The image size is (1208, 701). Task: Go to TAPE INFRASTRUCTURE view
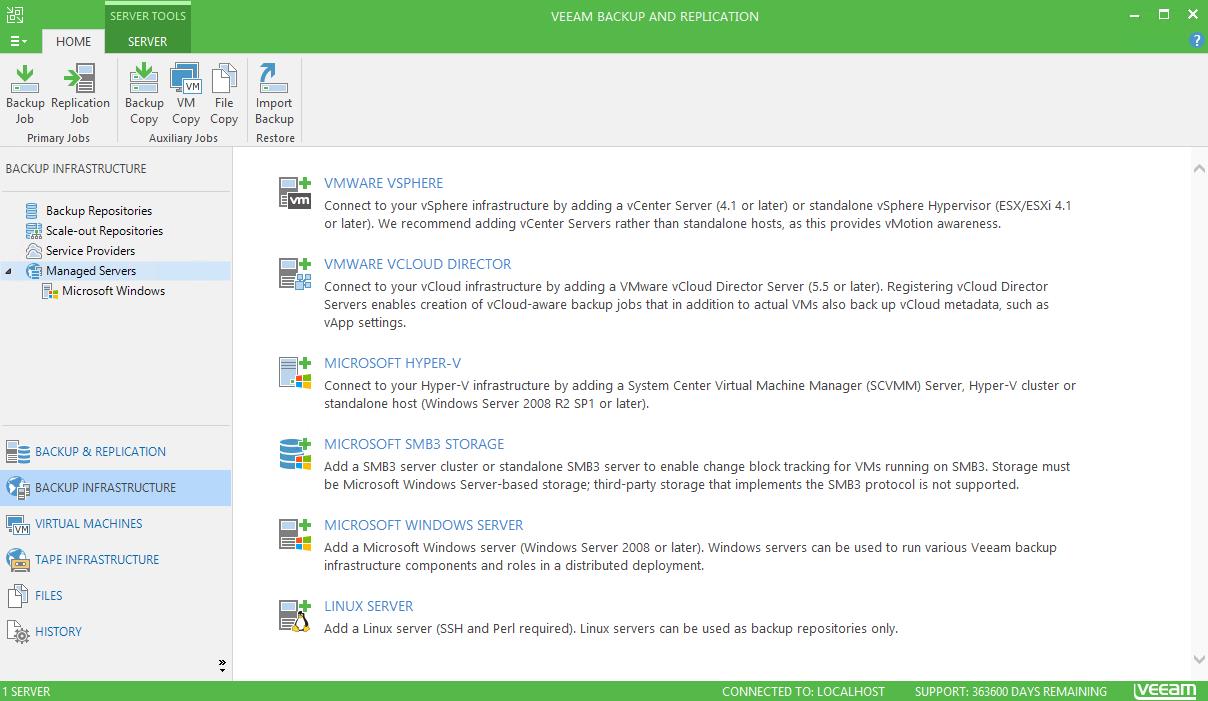pos(97,560)
